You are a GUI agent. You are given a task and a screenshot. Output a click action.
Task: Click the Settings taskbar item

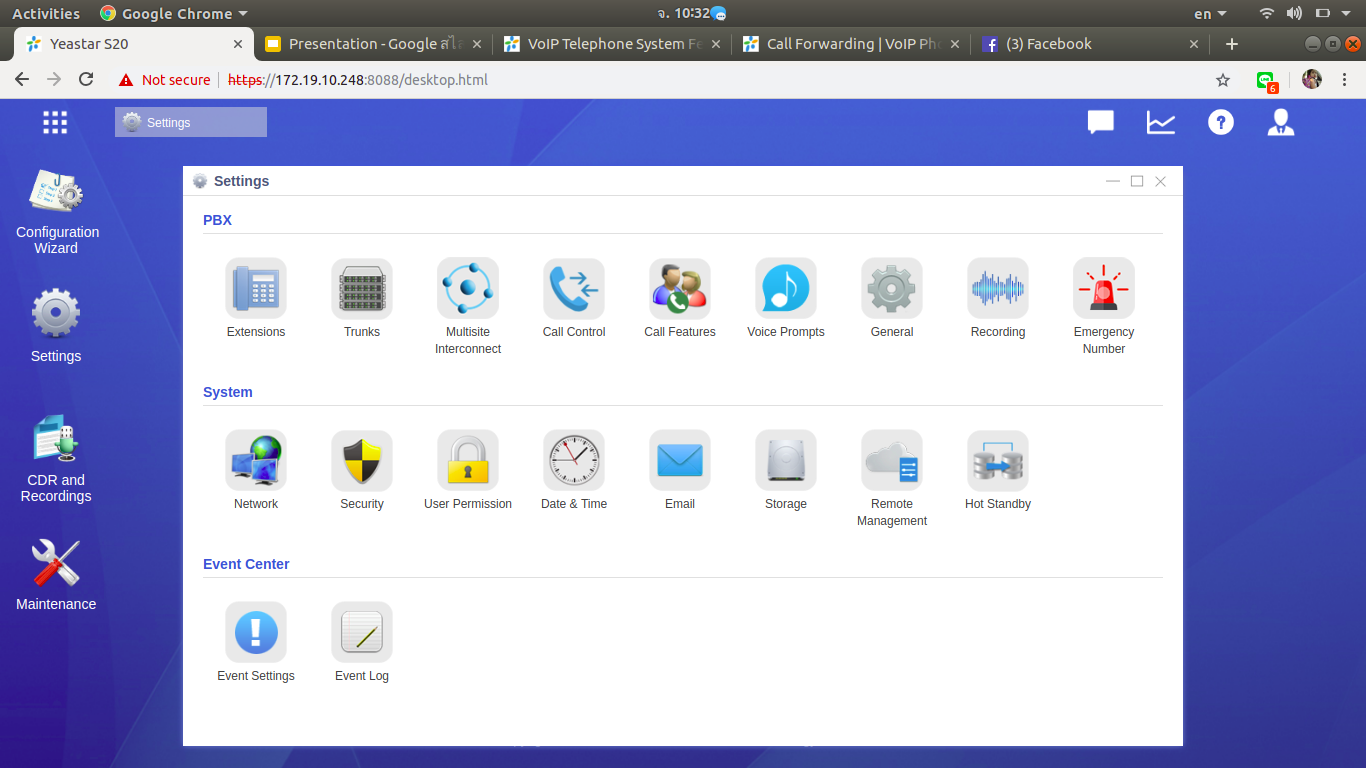(x=191, y=122)
